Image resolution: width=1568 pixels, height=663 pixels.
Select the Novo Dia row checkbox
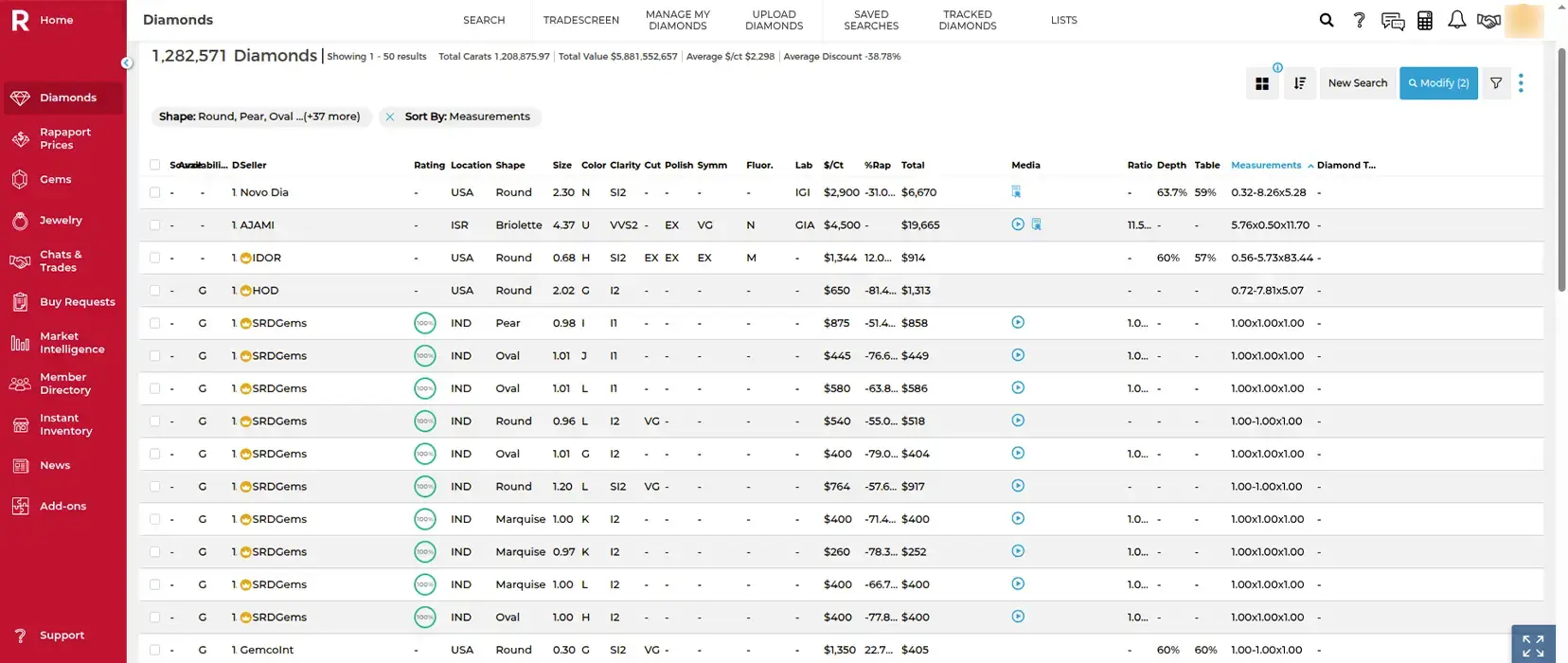tap(155, 192)
